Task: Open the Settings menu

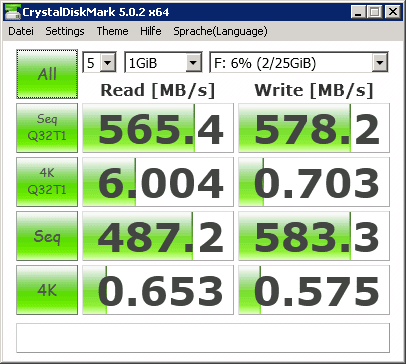Action: (65, 31)
